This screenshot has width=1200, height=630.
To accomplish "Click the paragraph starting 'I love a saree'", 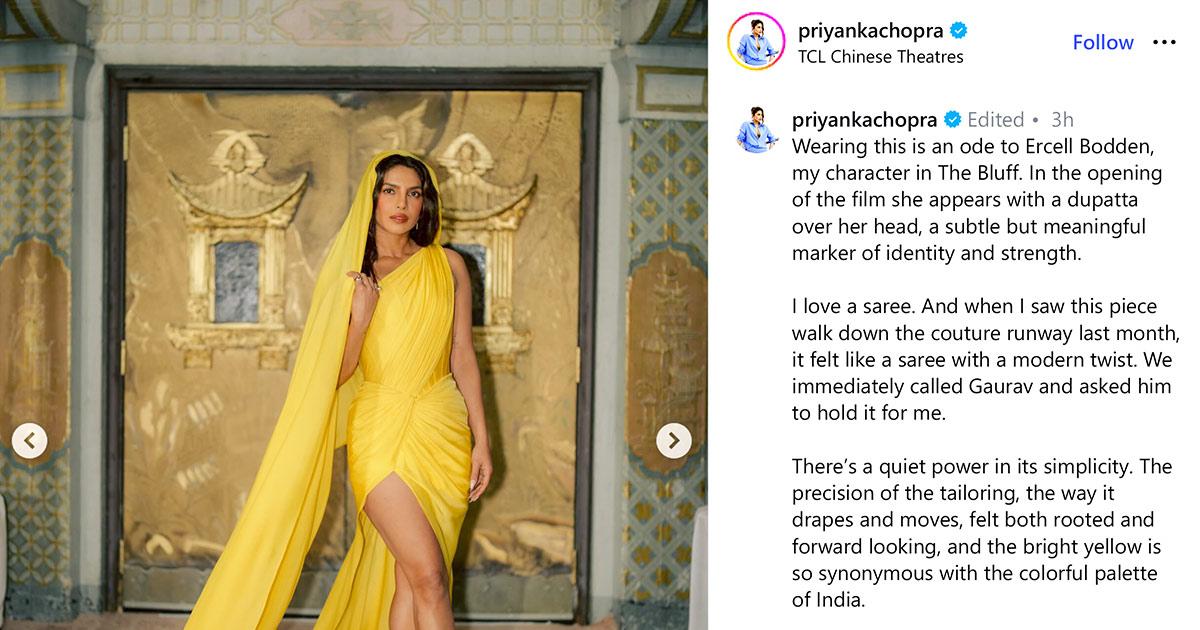I will [x=986, y=359].
